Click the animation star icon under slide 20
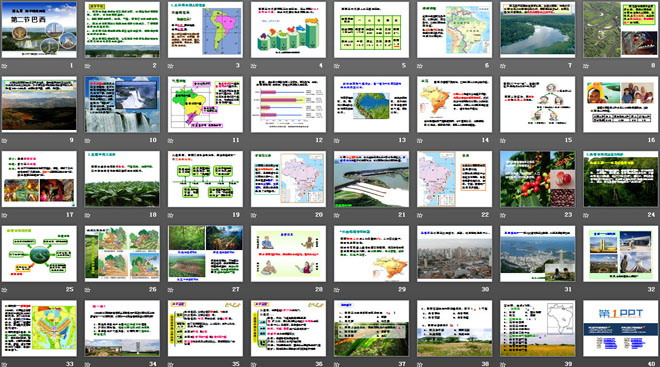The width and height of the screenshot is (660, 367). [254, 215]
